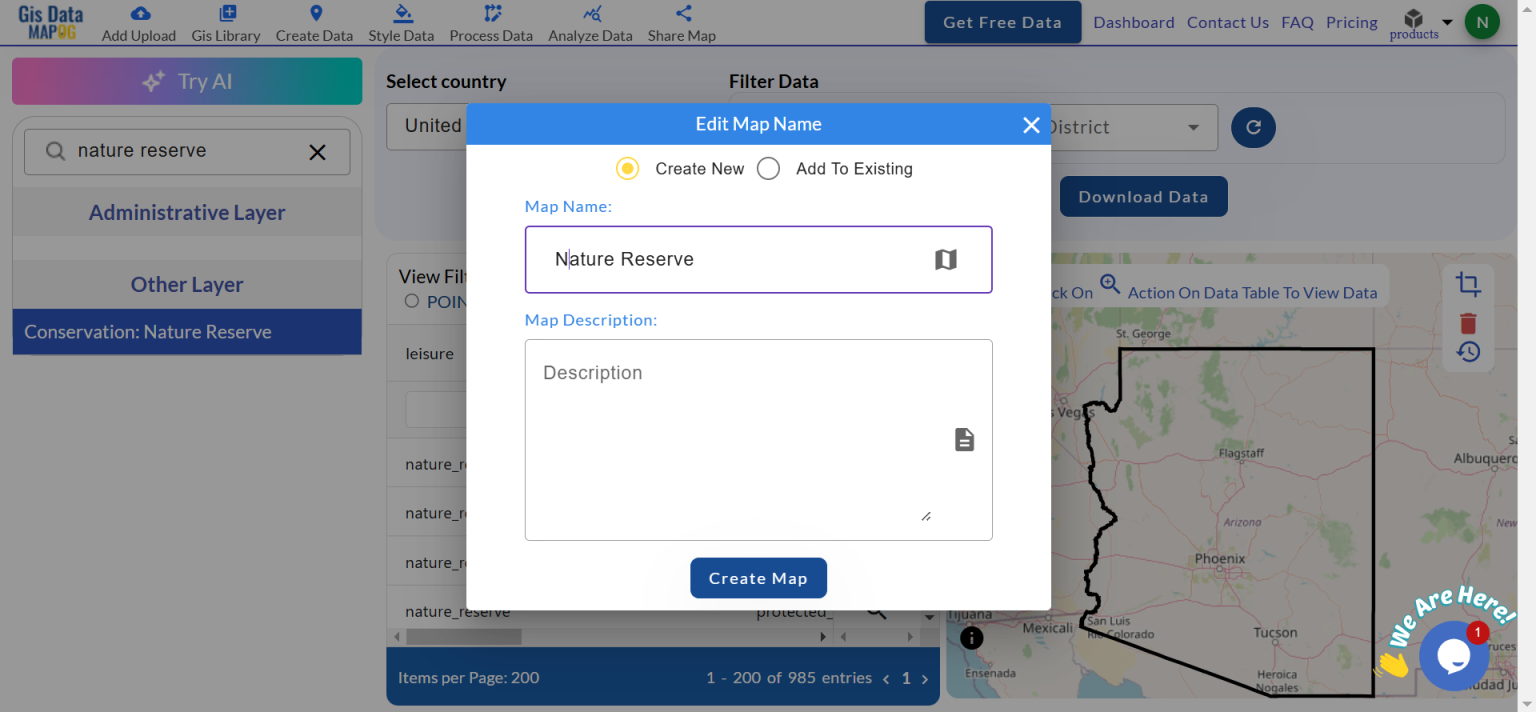The image size is (1536, 712).
Task: Select the Share Map tool
Action: click(x=681, y=22)
